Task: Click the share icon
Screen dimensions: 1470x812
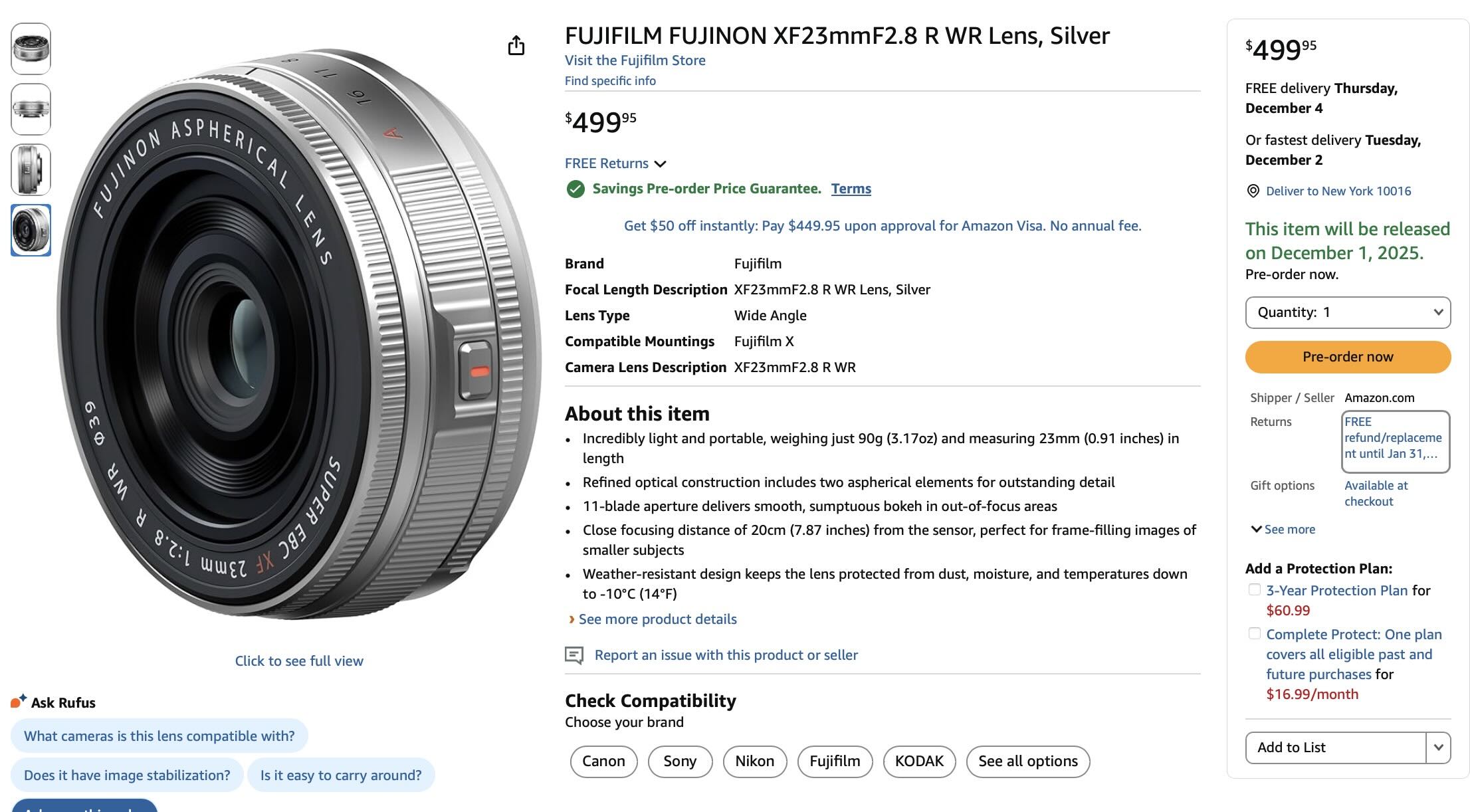Action: 517,45
